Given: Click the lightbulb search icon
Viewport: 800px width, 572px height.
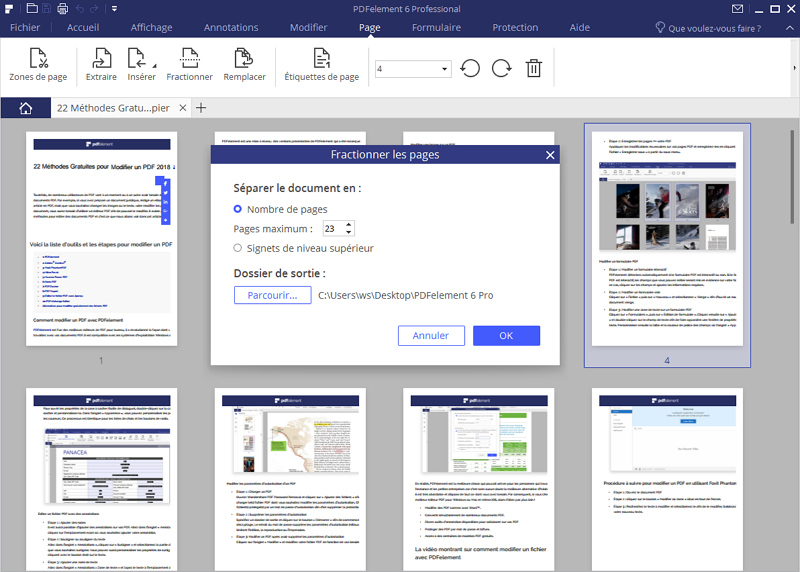Looking at the screenshot, I should (x=660, y=28).
